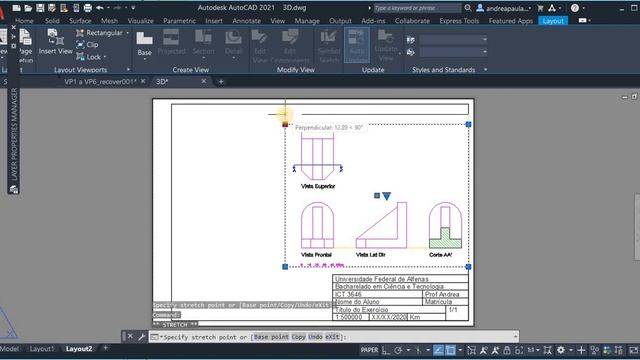Click the eXit command option
Viewport: 640px width, 360px height.
tap(332, 337)
